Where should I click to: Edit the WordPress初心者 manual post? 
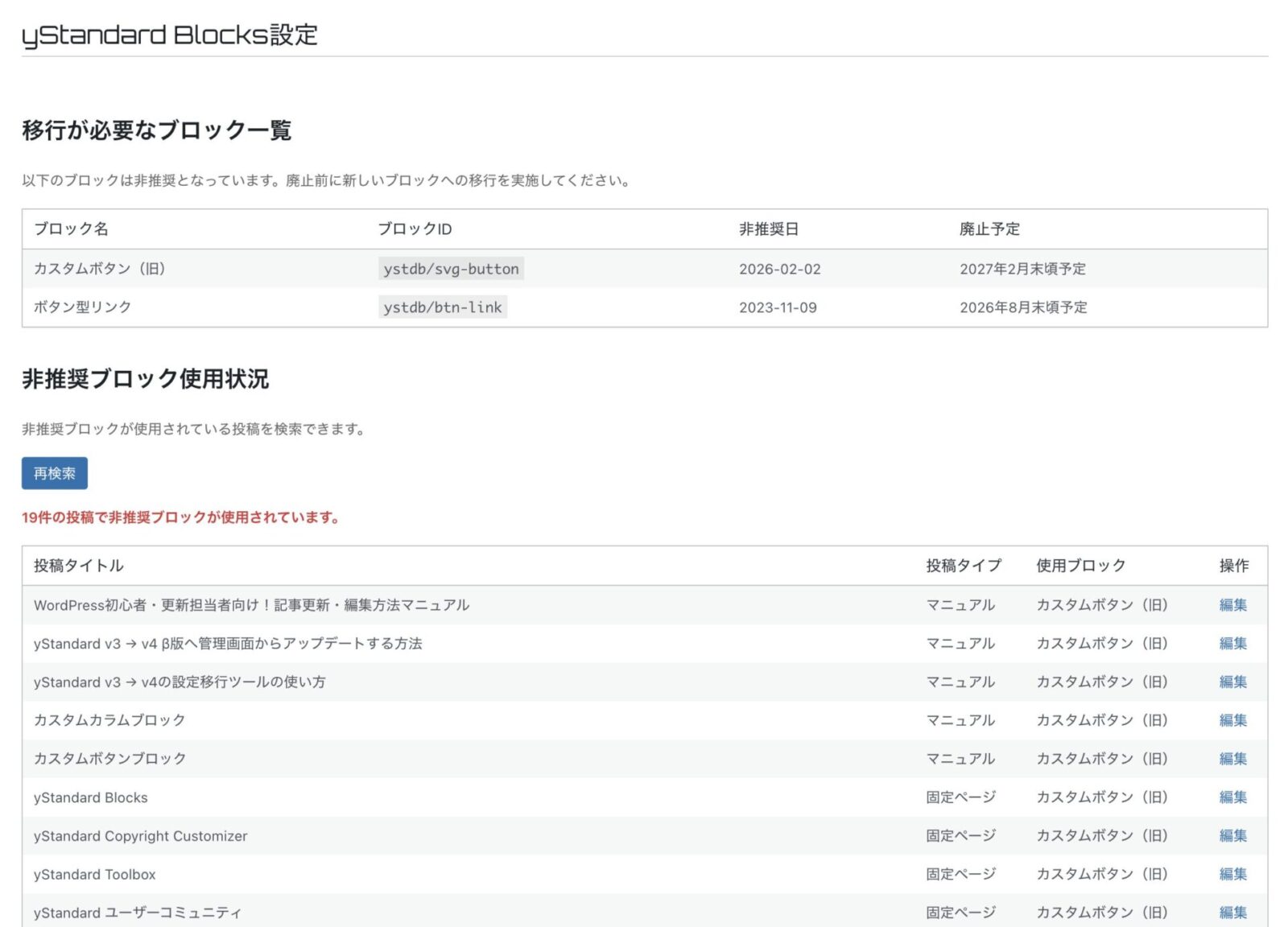tap(1232, 605)
